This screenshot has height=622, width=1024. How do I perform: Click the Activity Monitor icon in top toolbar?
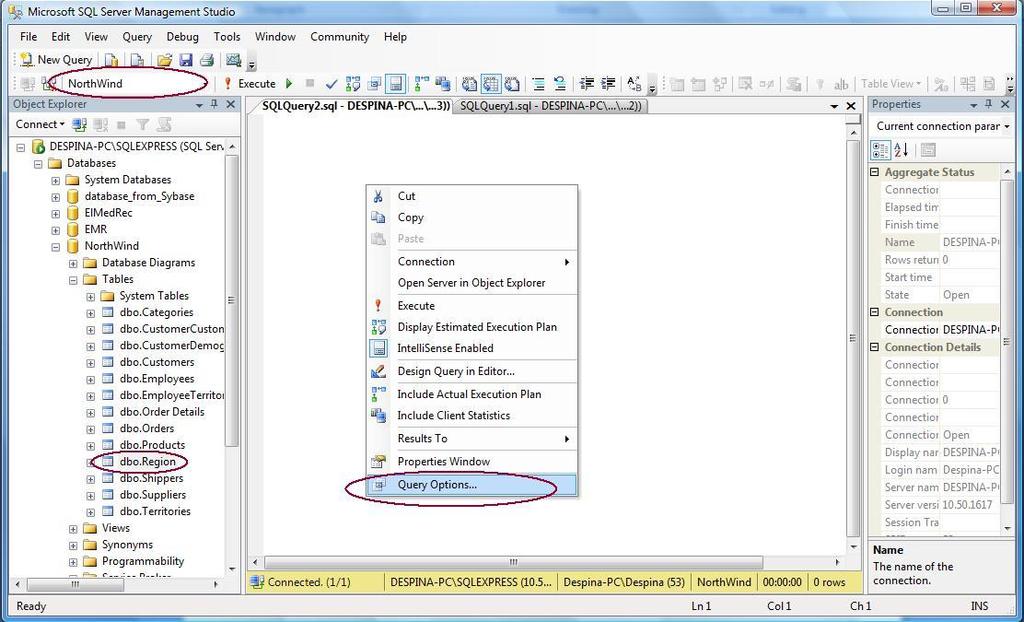pyautogui.click(x=233, y=60)
